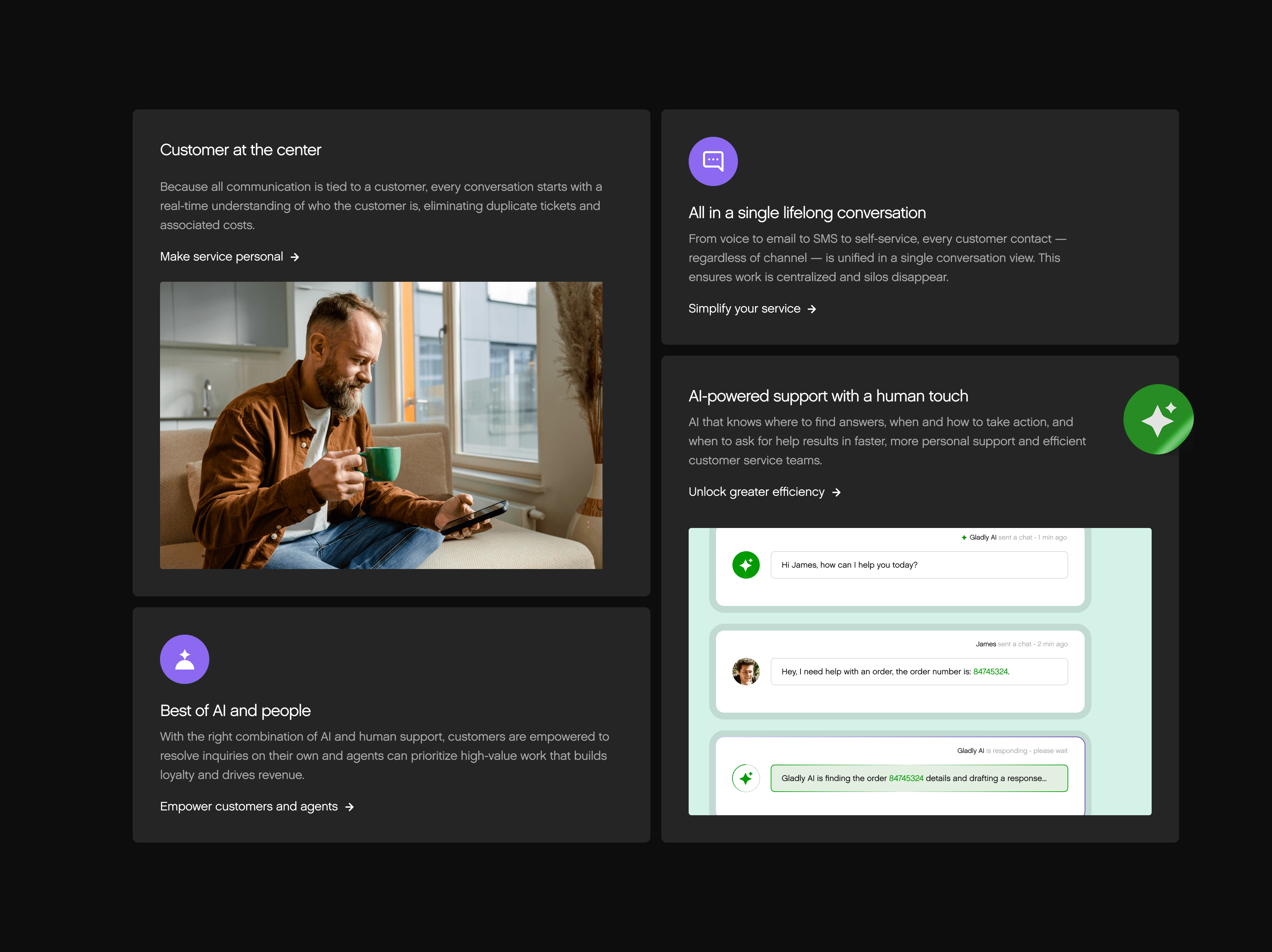Image resolution: width=1272 pixels, height=952 pixels.
Task: Follow Empower customers and agents link
Action: (249, 806)
